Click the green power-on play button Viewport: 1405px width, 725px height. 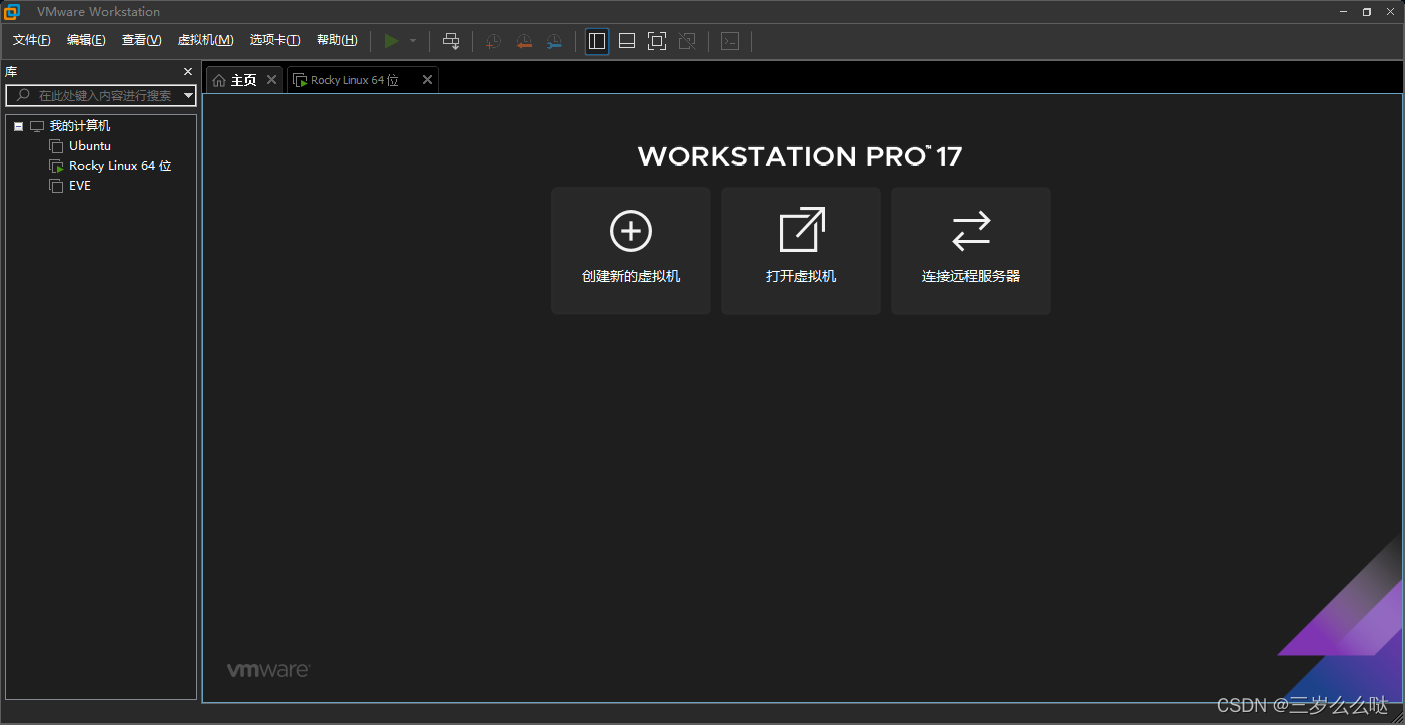[x=391, y=41]
